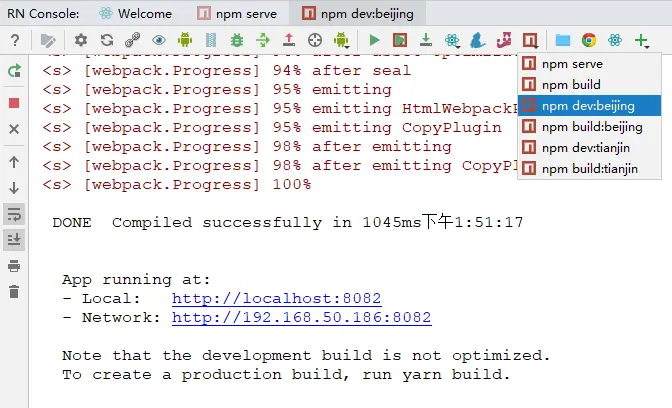Toggle the eye visibility icon in toolbar

(159, 40)
